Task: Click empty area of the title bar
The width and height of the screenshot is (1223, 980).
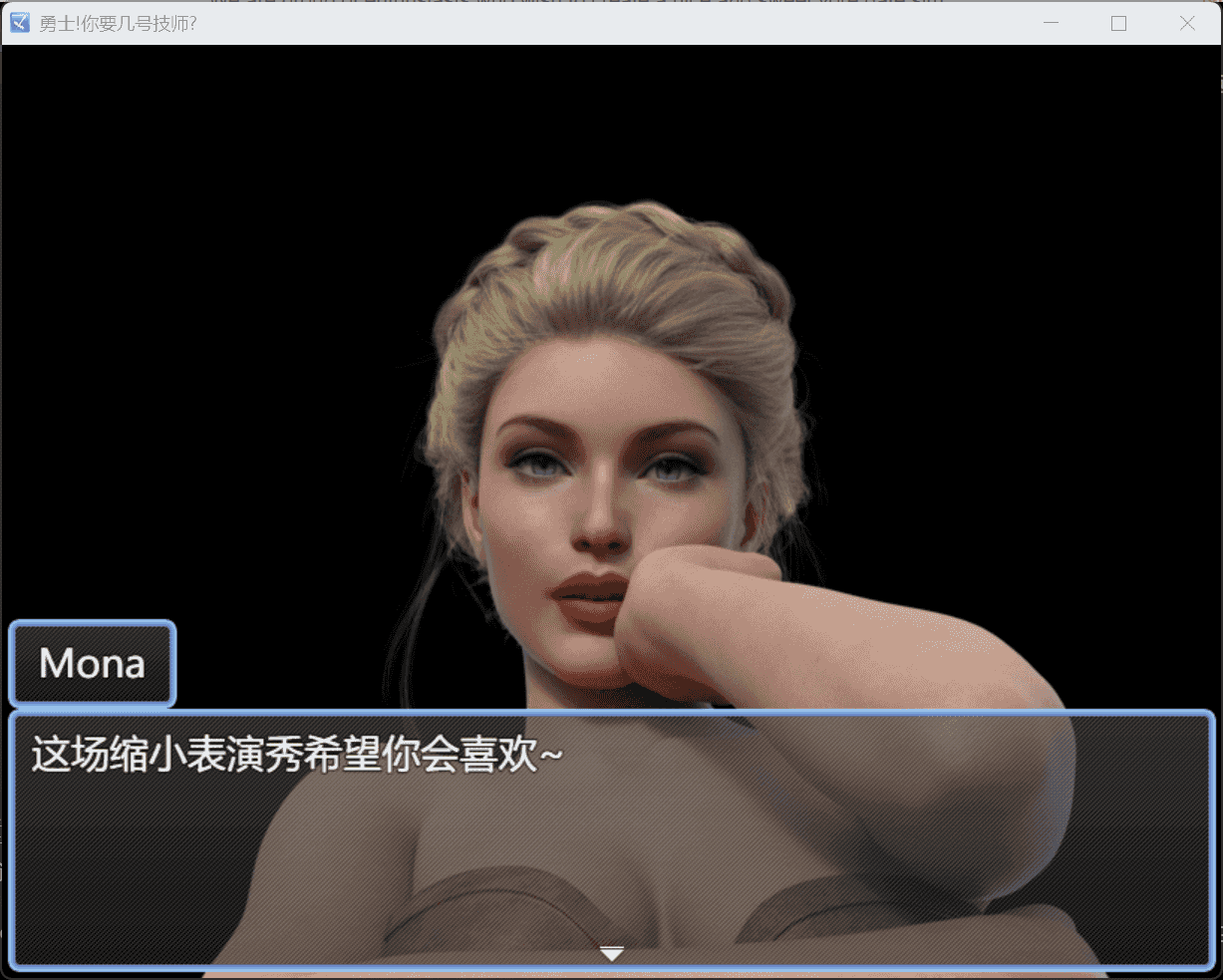Action: point(598,23)
